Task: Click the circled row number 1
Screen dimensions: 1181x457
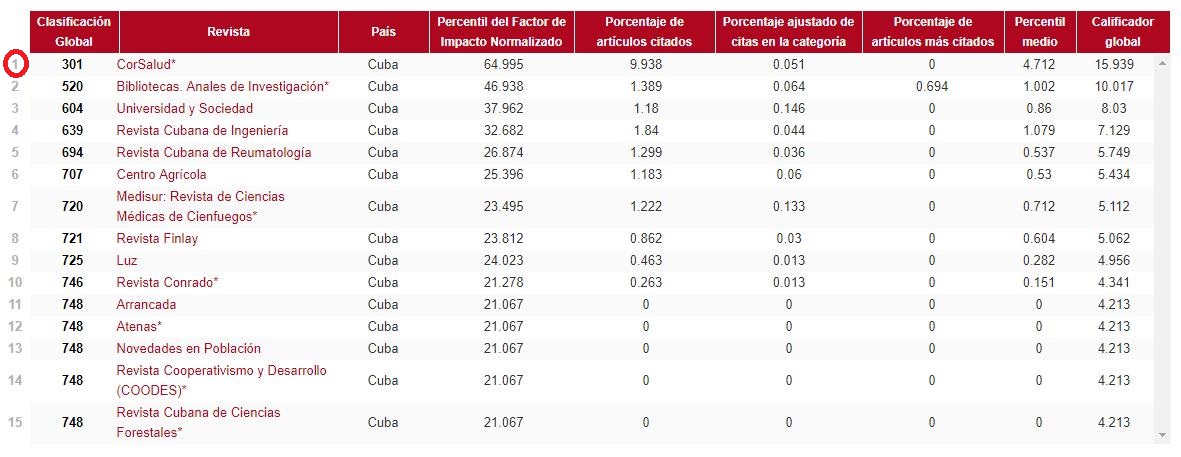Action: [15, 64]
